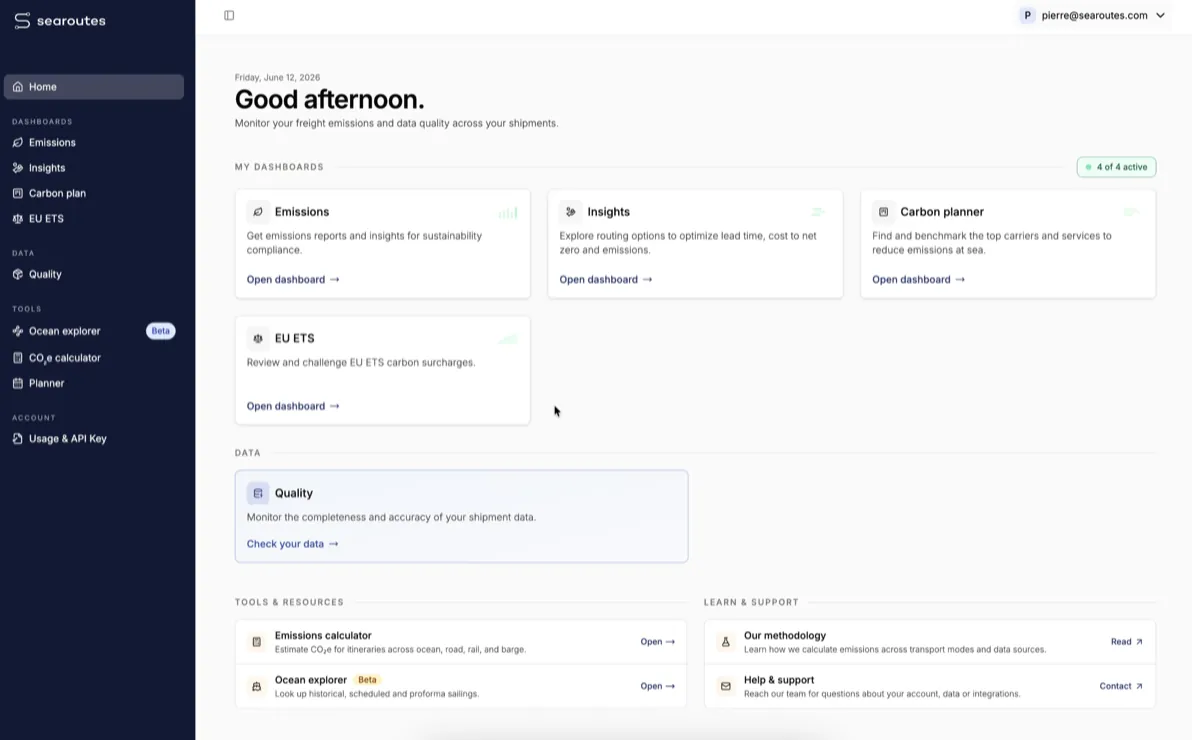This screenshot has width=1192, height=740.
Task: Open the pierre@searoutes.com account menu
Action: 1092,15
